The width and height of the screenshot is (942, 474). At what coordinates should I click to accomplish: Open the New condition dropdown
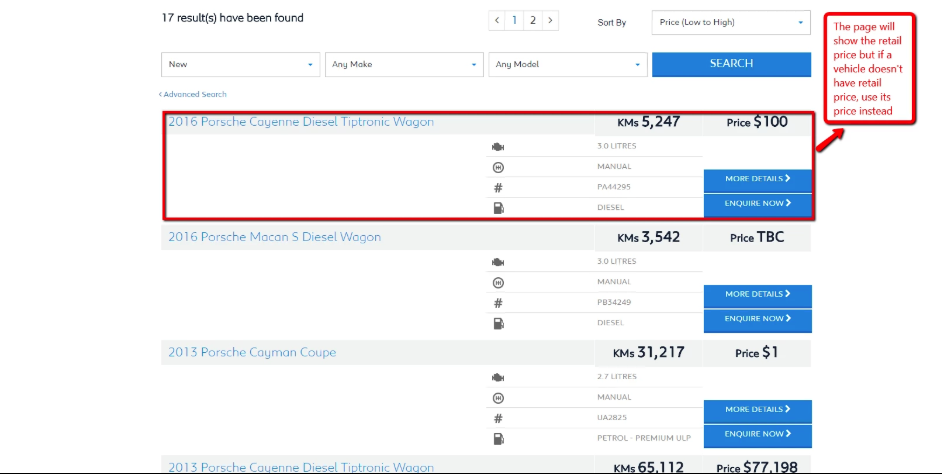click(x=240, y=64)
